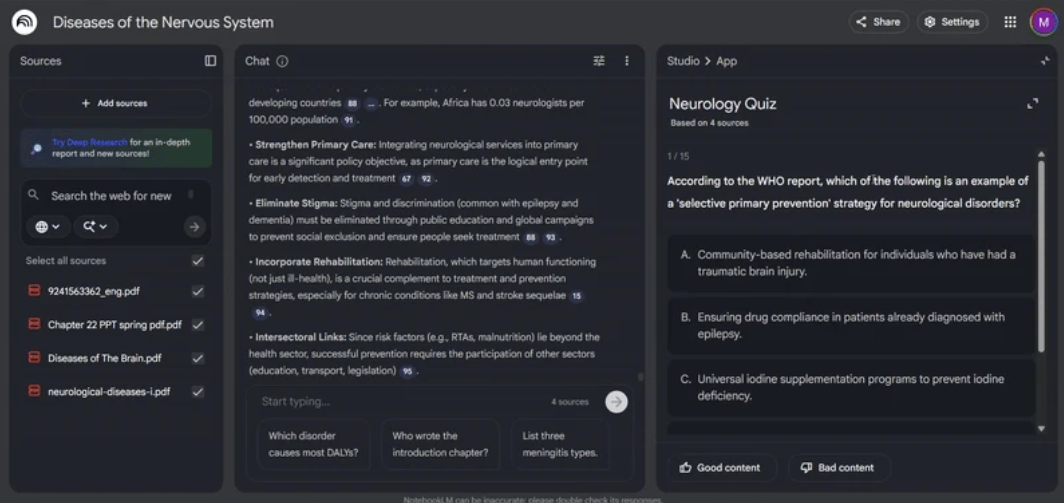This screenshot has width=1064, height=503.
Task: Click the Start typing chat field
Action: coord(400,401)
